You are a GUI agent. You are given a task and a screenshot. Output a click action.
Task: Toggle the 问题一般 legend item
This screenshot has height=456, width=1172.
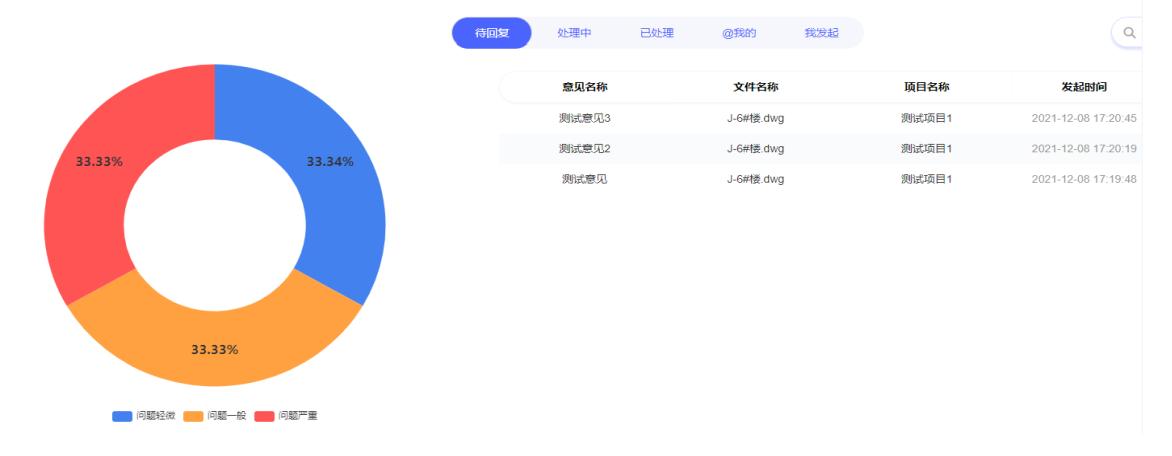215,416
